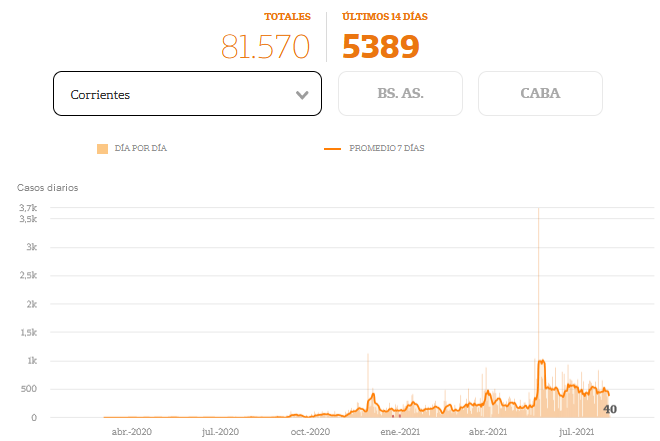Toggle the PROMEDIO 7 DÍAS legend series
The height and width of the screenshot is (441, 660).
pyautogui.click(x=386, y=148)
